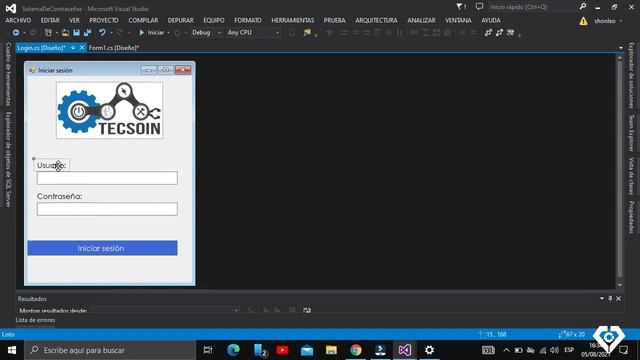Open the DEPURAR menu
This screenshot has width=640, height=360.
(180, 20)
